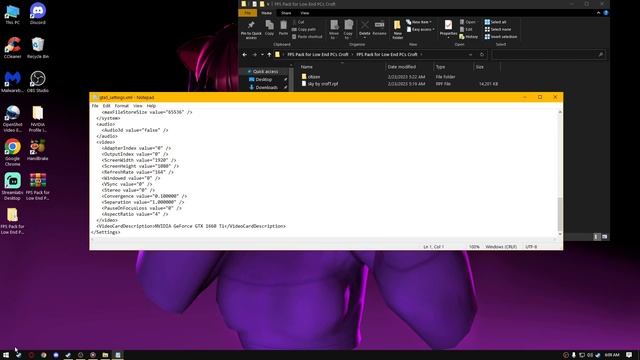640x360 pixels.
Task: Click Copy path in the Explorer ribbon
Action: point(304,29)
